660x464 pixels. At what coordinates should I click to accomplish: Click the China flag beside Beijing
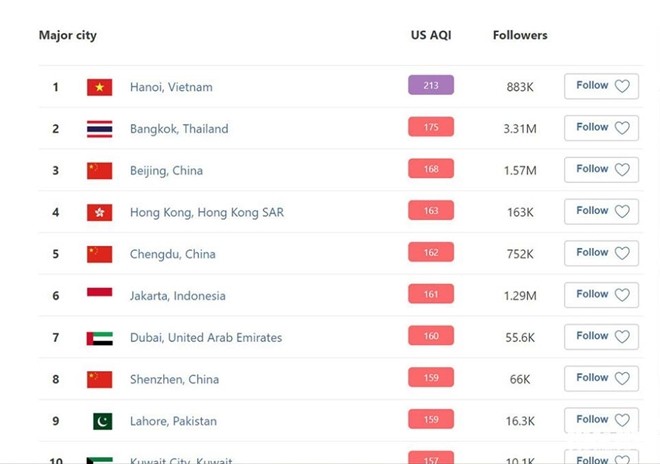tap(99, 170)
